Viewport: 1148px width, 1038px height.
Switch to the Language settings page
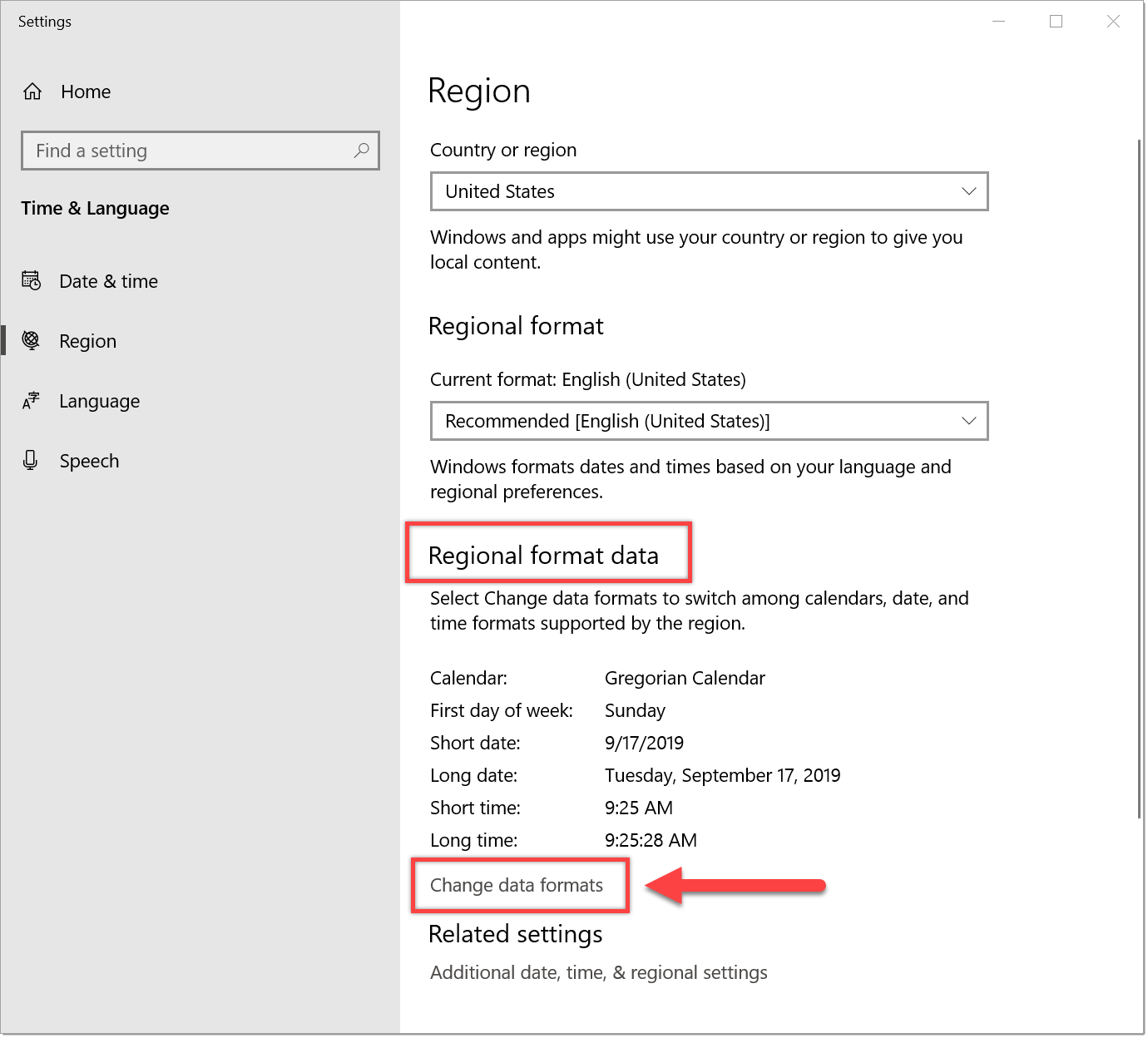99,401
